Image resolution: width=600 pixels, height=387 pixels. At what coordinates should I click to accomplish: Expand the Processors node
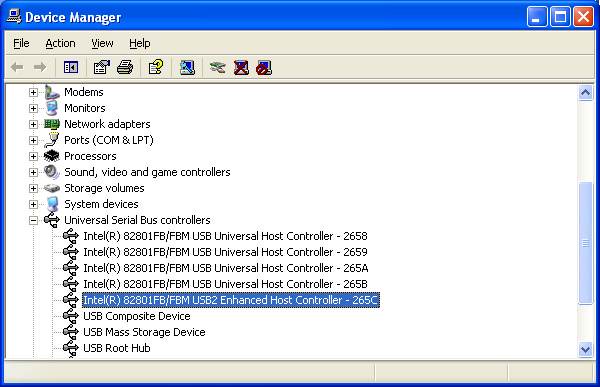[x=33, y=156]
